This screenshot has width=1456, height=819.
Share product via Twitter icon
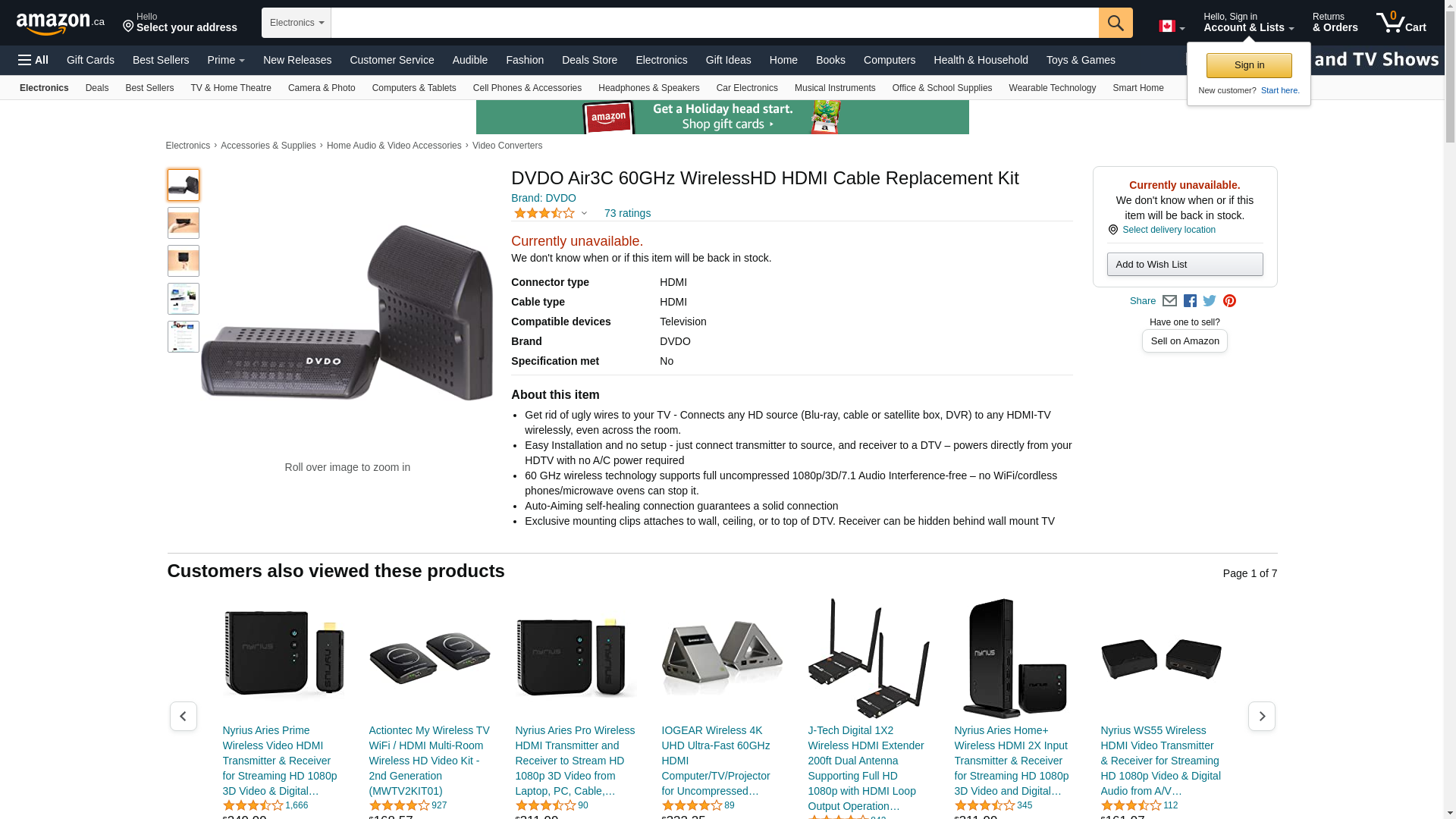[1210, 301]
